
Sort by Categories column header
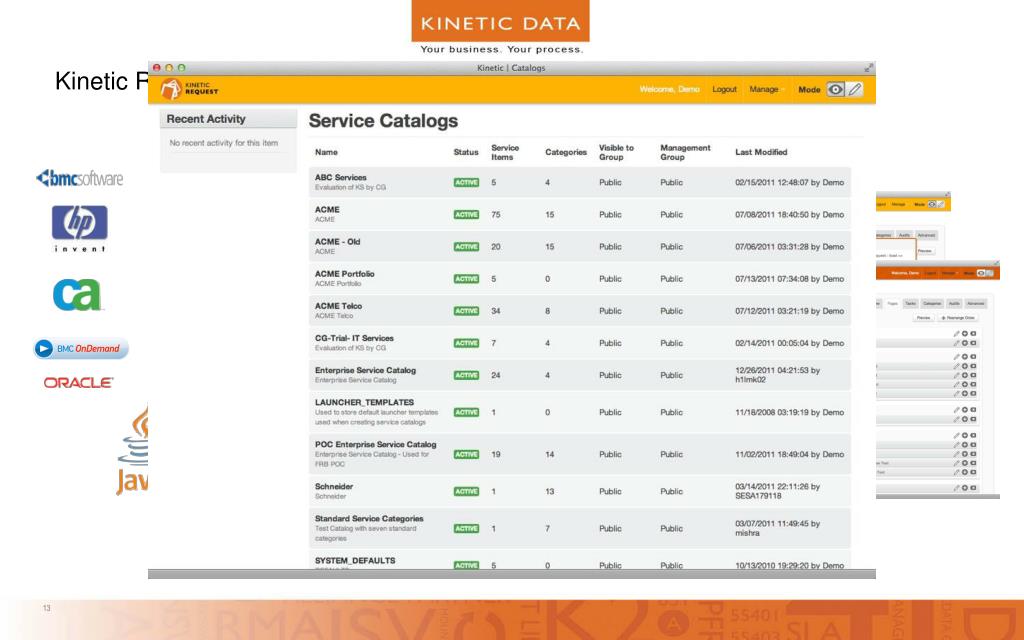point(566,152)
